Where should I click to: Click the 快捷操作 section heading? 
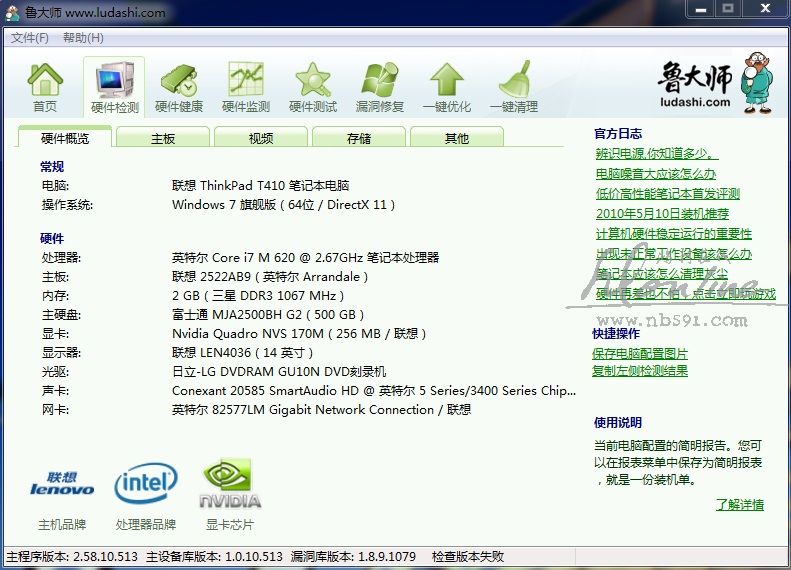click(616, 333)
